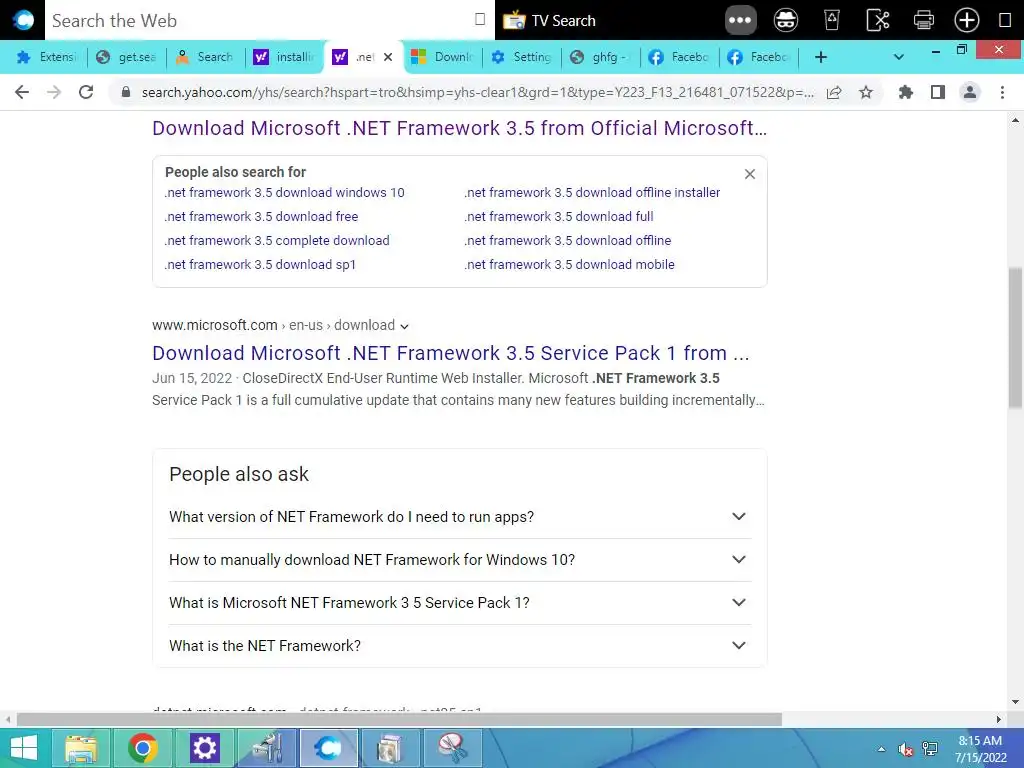Screen dimensions: 1024x768
Task: Bookmark this page with the star icon
Action: tap(866, 92)
